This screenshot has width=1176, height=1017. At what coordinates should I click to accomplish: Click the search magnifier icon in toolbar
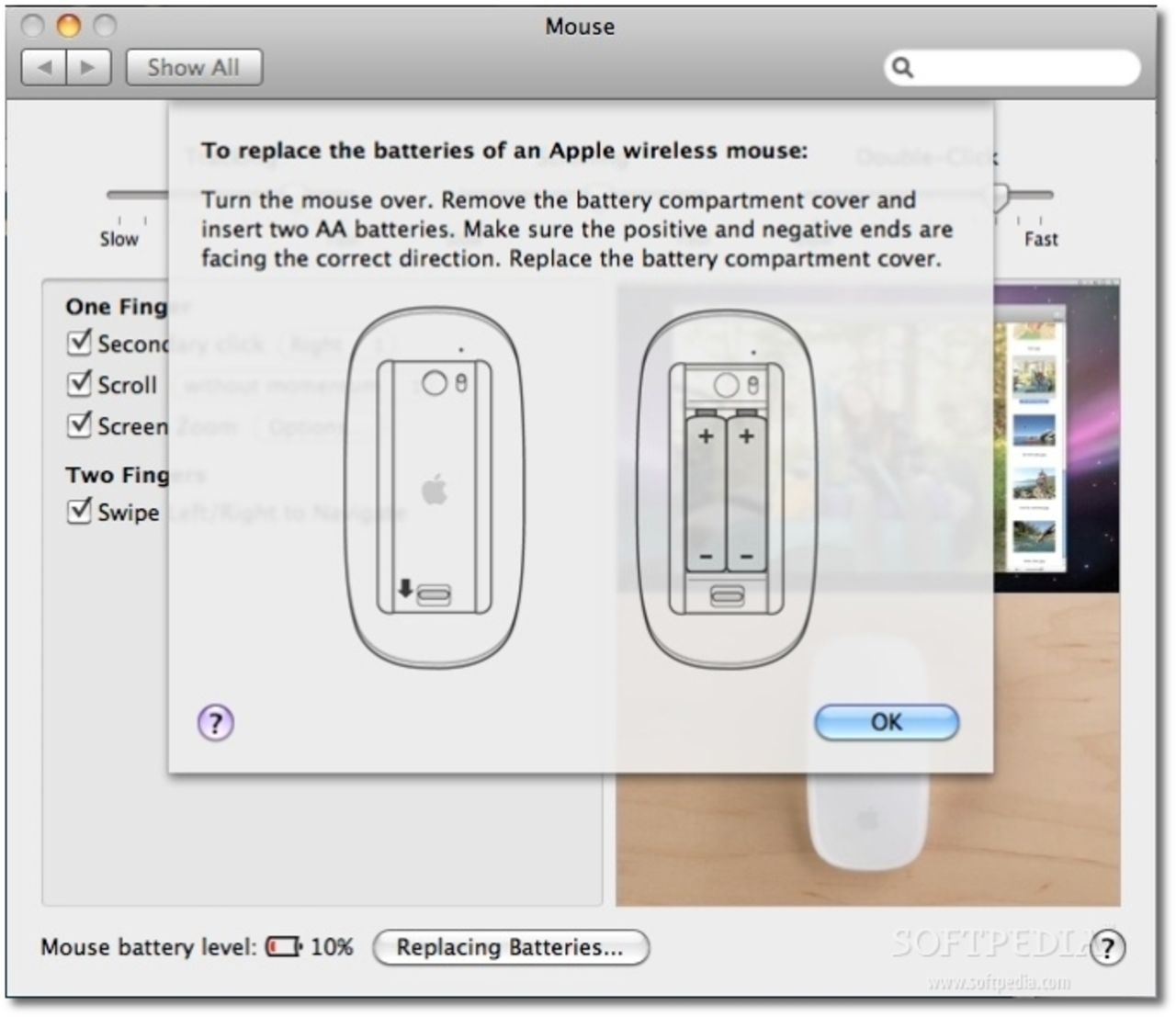click(x=903, y=67)
